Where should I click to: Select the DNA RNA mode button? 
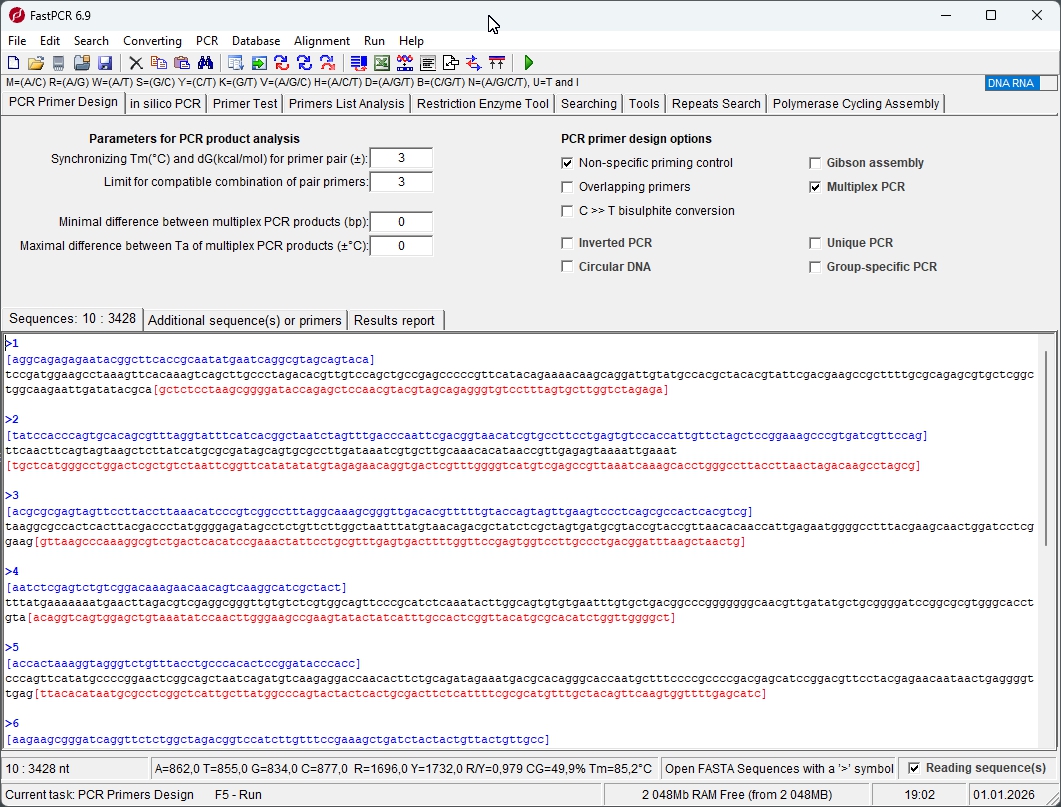[1012, 84]
